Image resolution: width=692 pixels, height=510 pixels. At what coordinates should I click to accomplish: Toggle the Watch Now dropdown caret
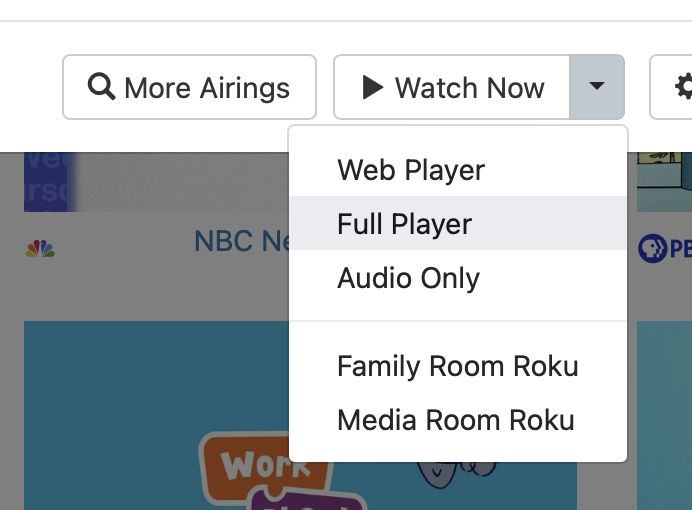[597, 87]
